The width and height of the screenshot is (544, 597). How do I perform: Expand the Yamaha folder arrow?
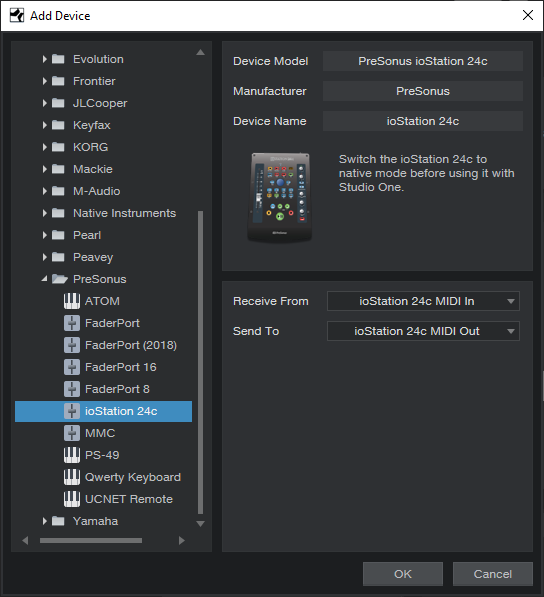[45, 521]
